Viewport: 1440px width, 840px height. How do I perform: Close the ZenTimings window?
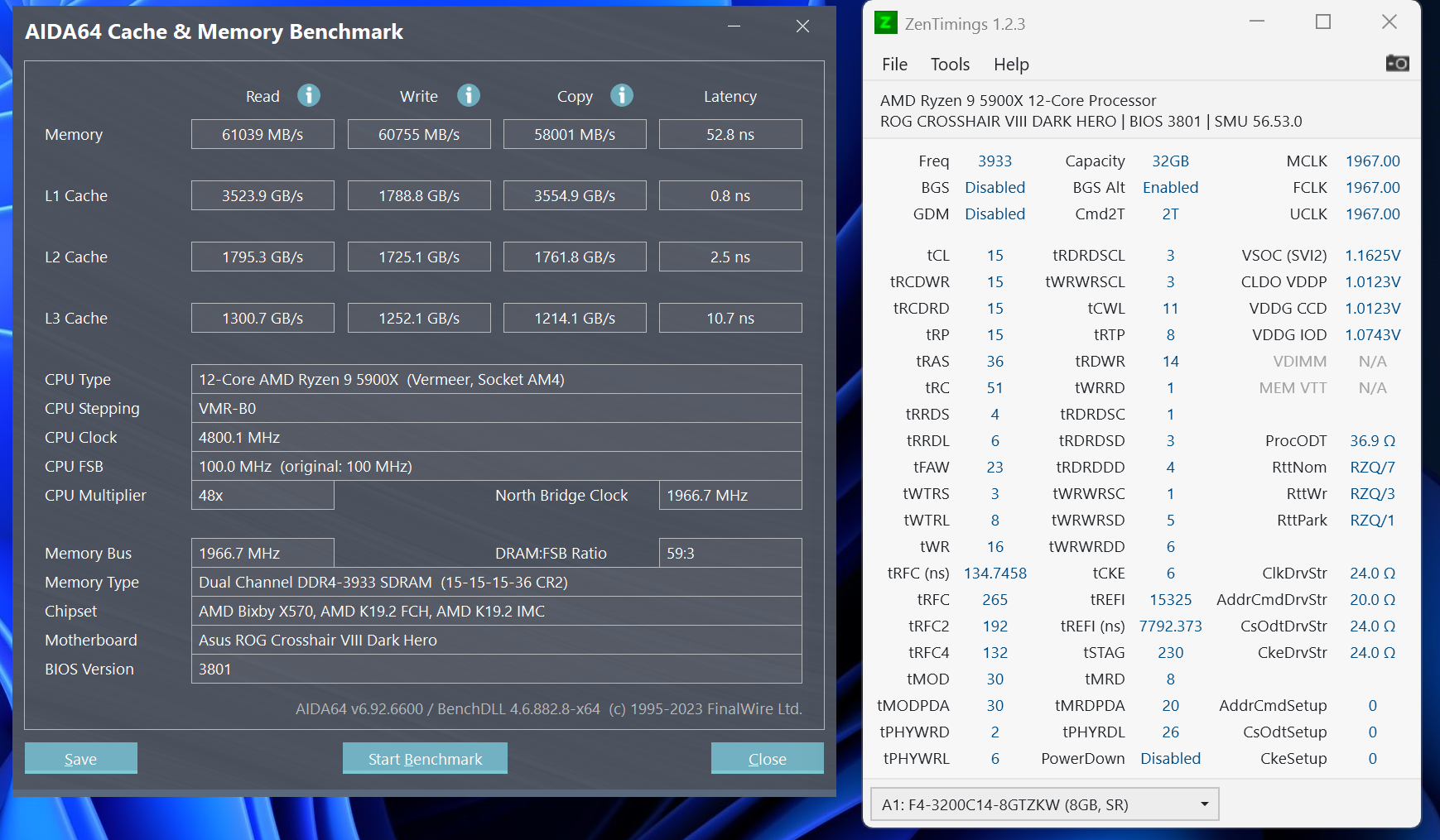[1389, 22]
